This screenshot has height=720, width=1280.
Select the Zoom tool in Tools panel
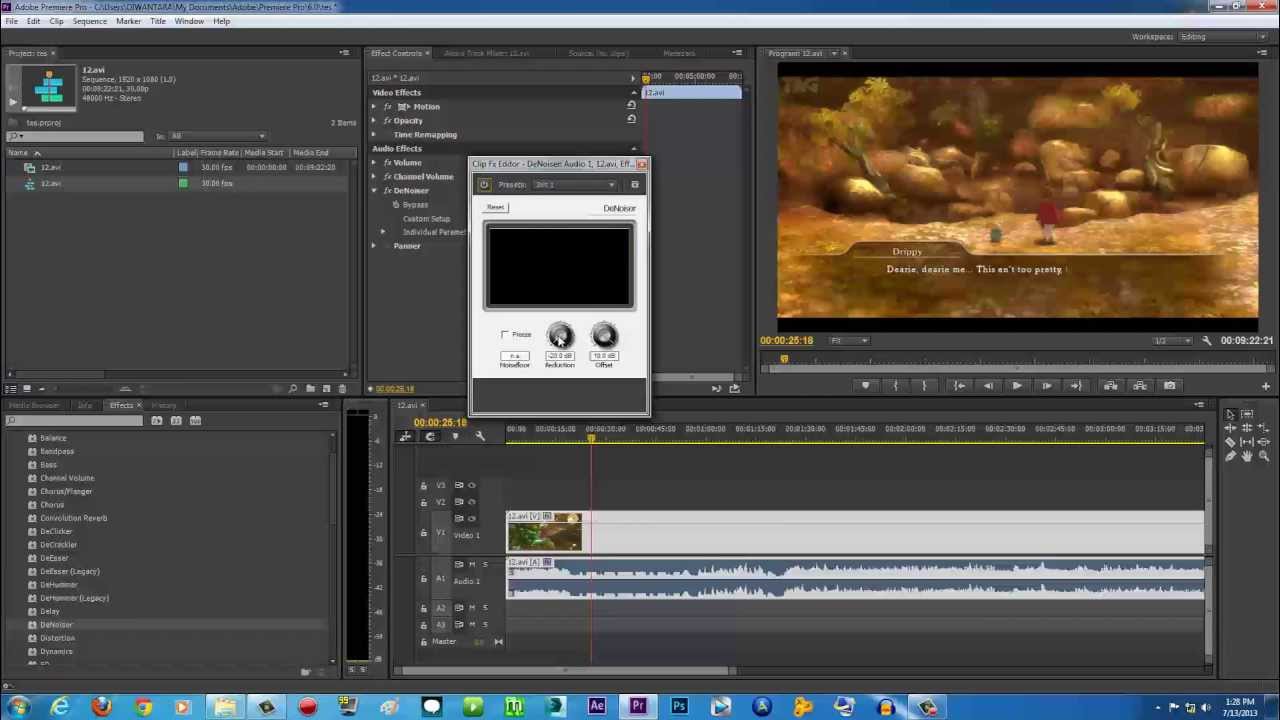1264,456
